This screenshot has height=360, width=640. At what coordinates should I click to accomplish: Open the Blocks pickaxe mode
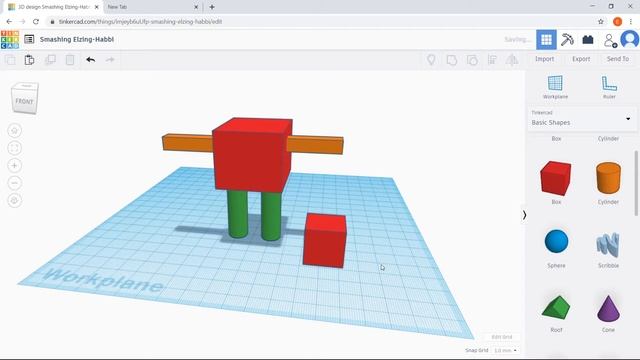pyautogui.click(x=567, y=40)
